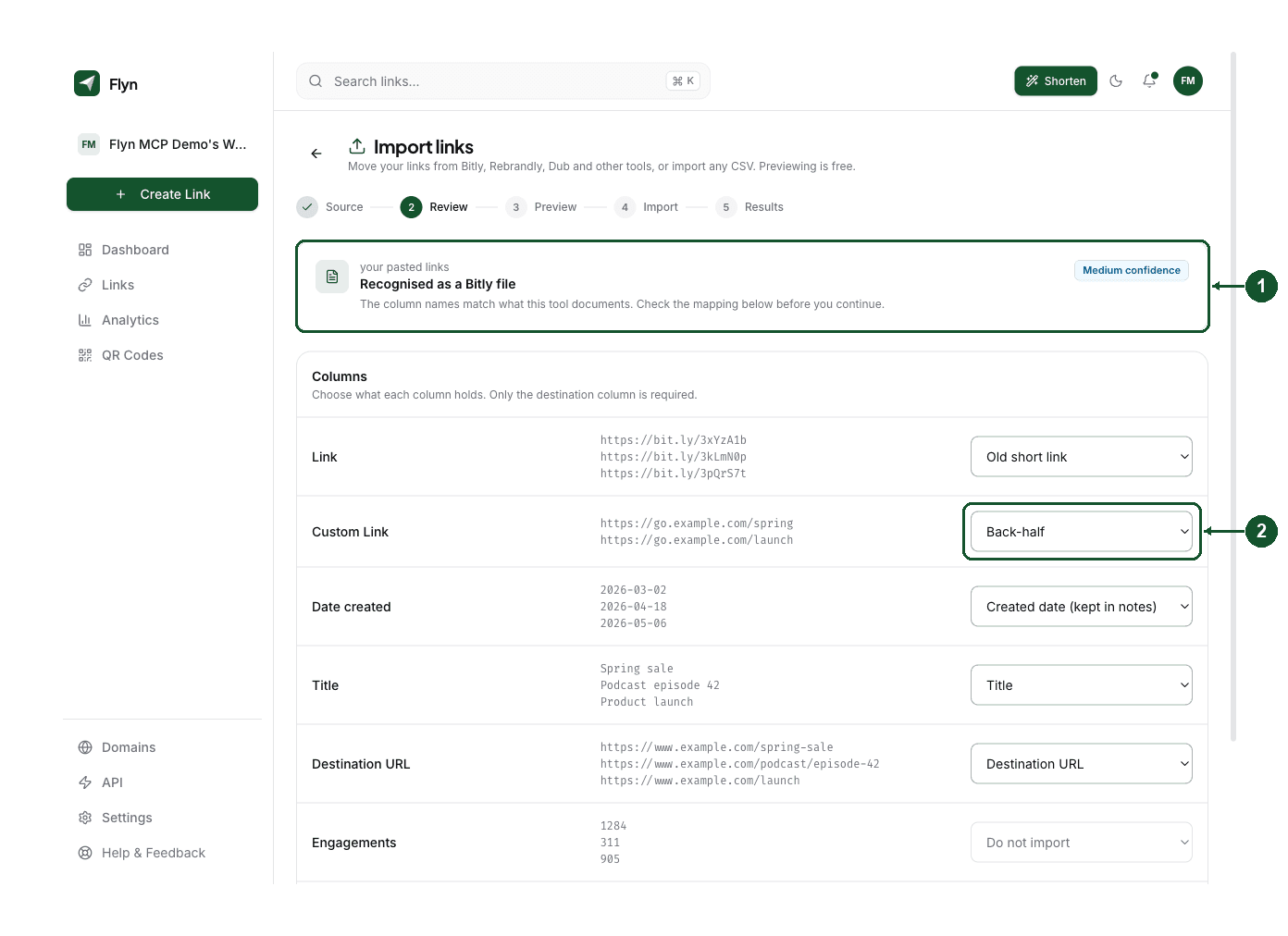Screen dimensions: 1288x936
Task: Jump to the Preview step
Action: coord(541,207)
